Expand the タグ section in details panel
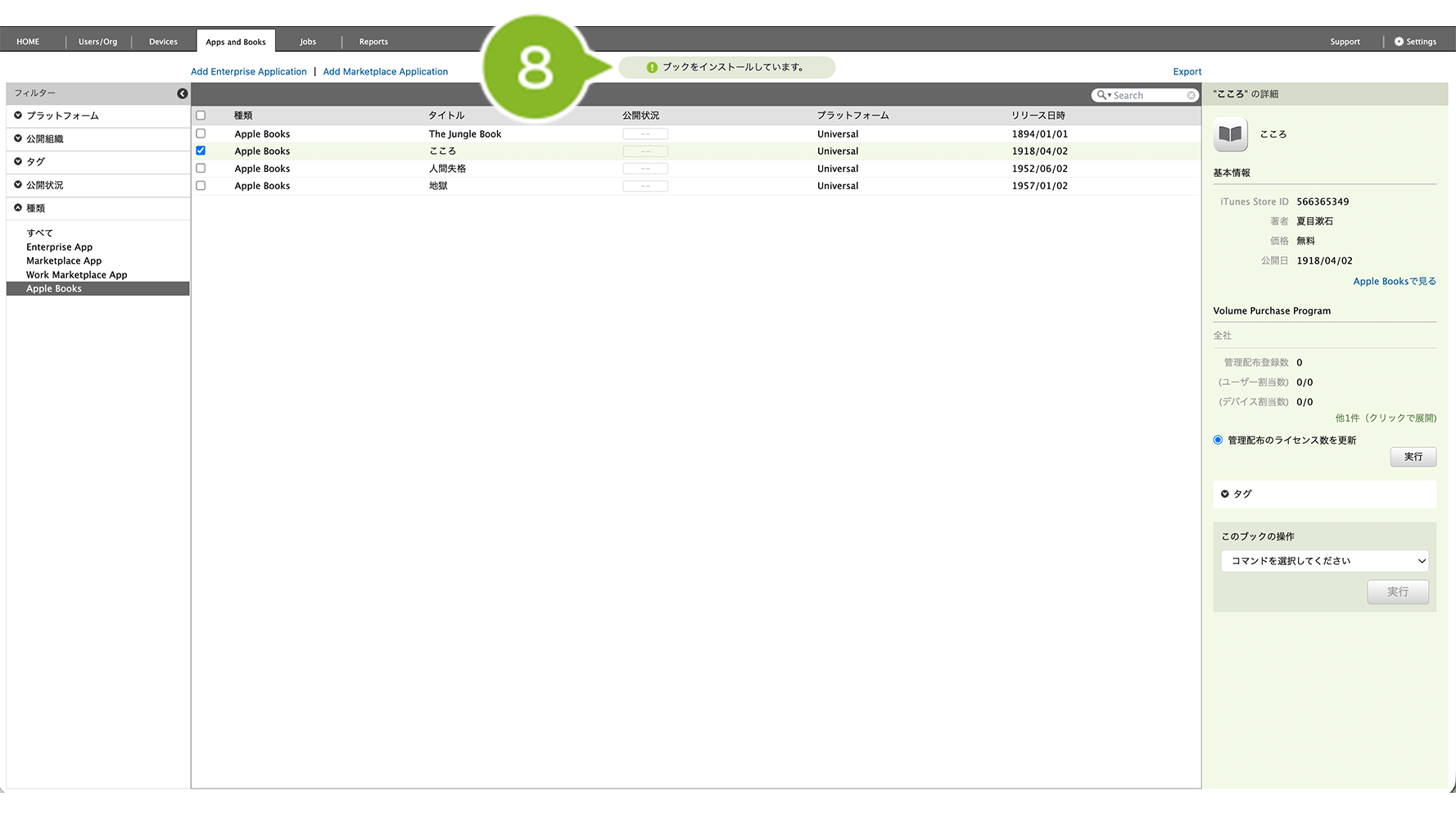Image resolution: width=1456 pixels, height=819 pixels. pos(1225,494)
